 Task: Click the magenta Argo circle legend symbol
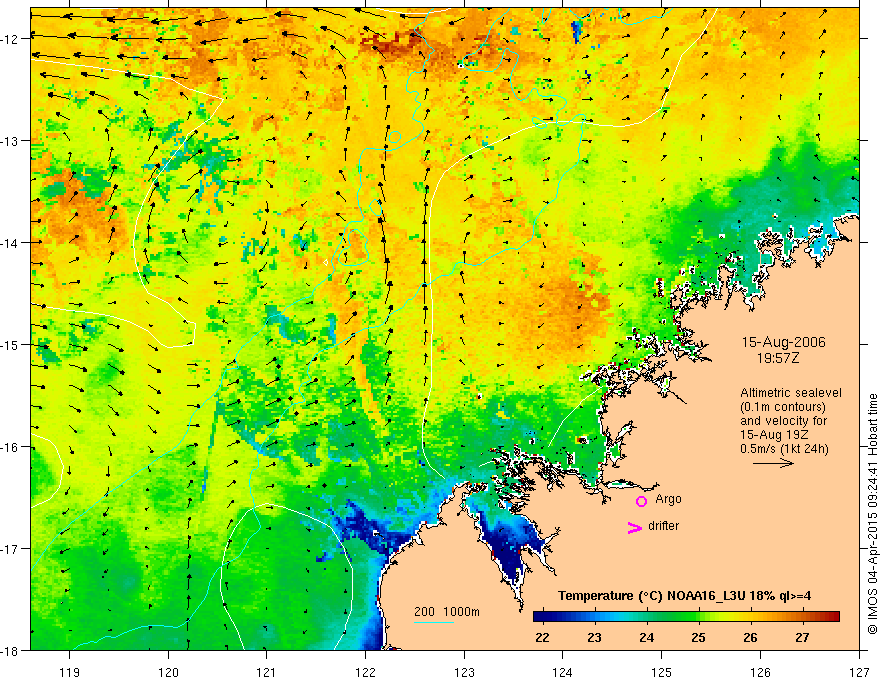pyautogui.click(x=641, y=501)
